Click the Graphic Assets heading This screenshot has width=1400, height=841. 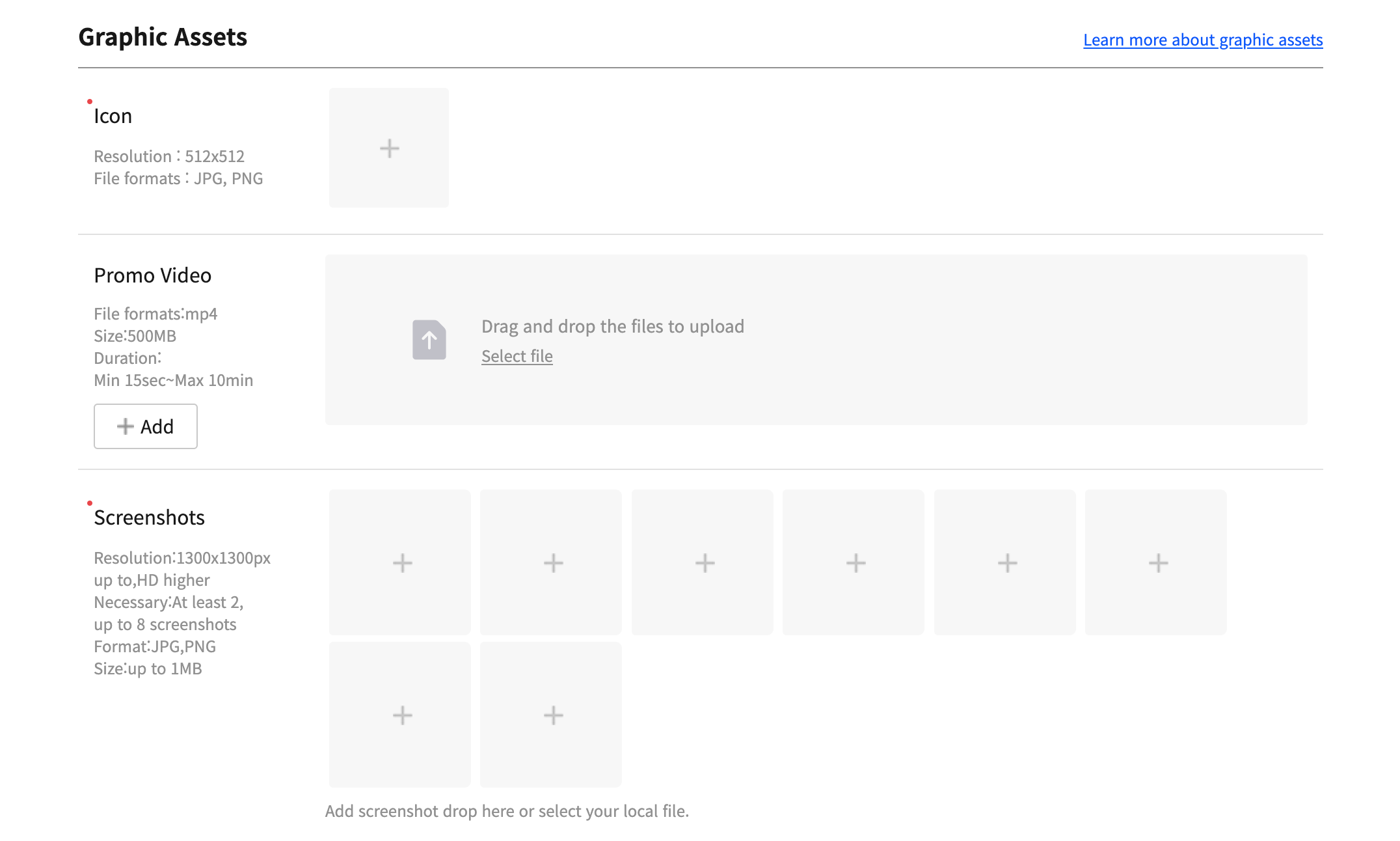[x=163, y=37]
